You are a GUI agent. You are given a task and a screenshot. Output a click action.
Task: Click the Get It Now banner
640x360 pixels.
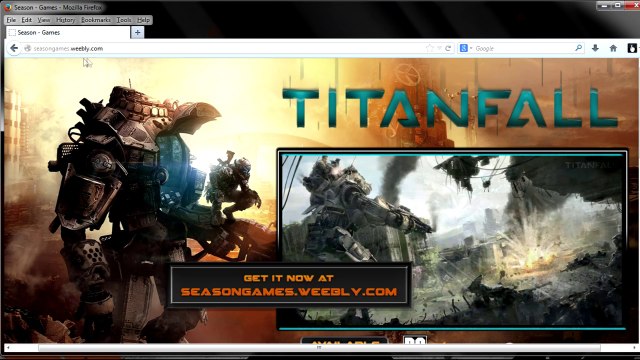point(289,285)
